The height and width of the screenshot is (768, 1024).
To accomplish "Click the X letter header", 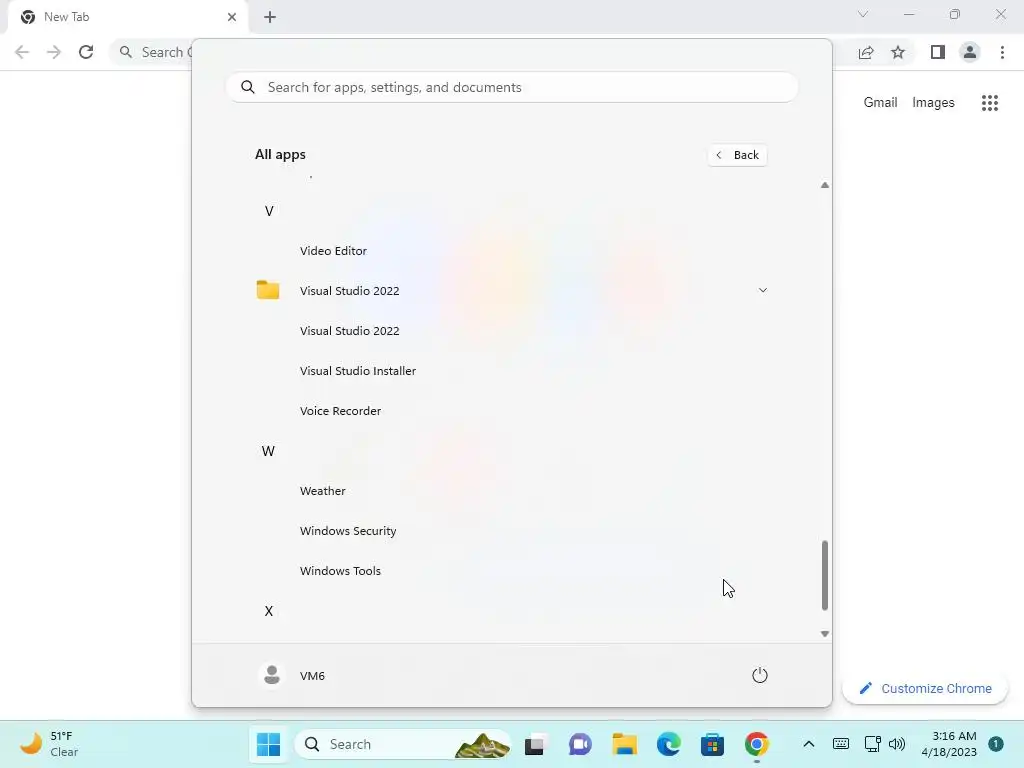I will click(268, 611).
